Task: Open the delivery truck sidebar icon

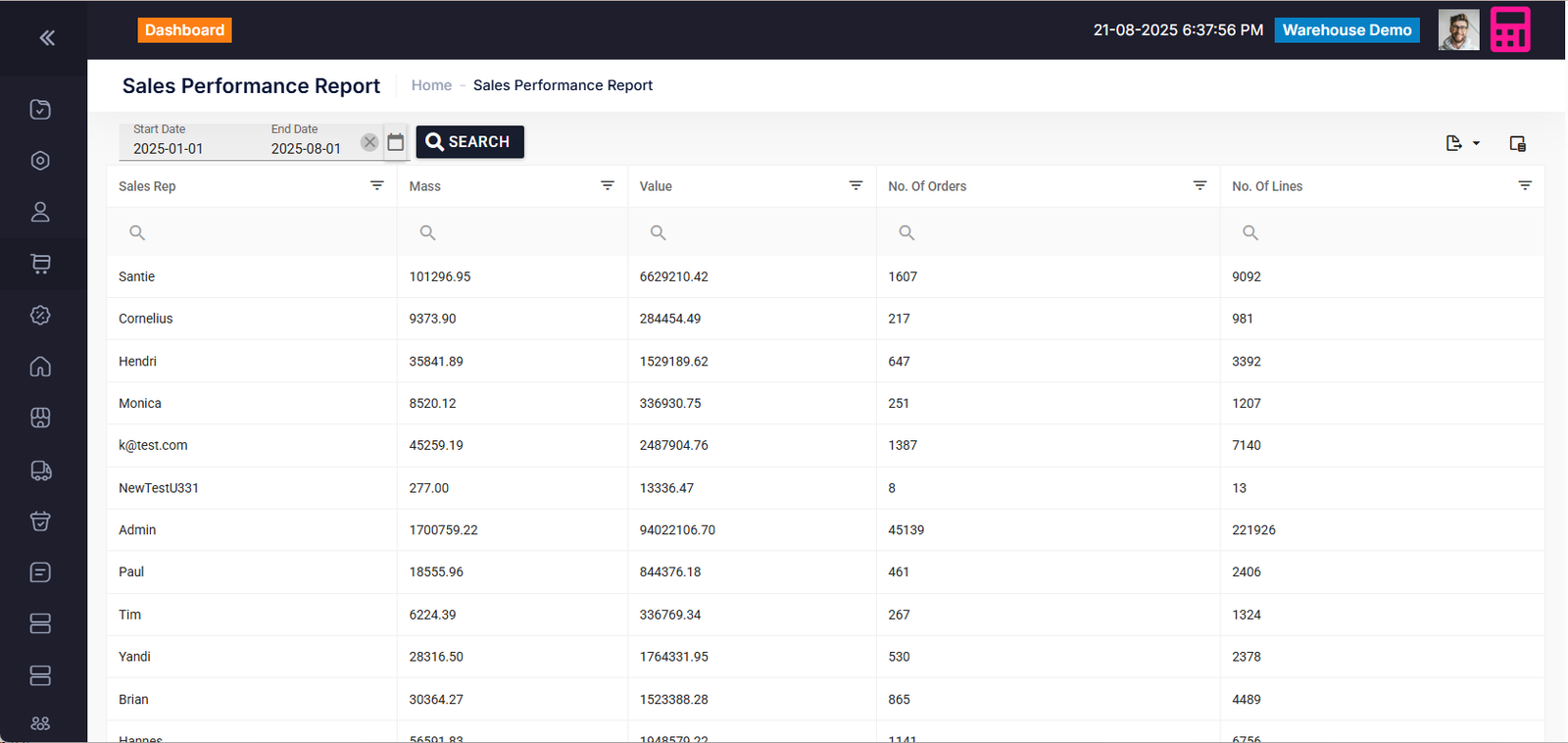Action: [x=40, y=471]
